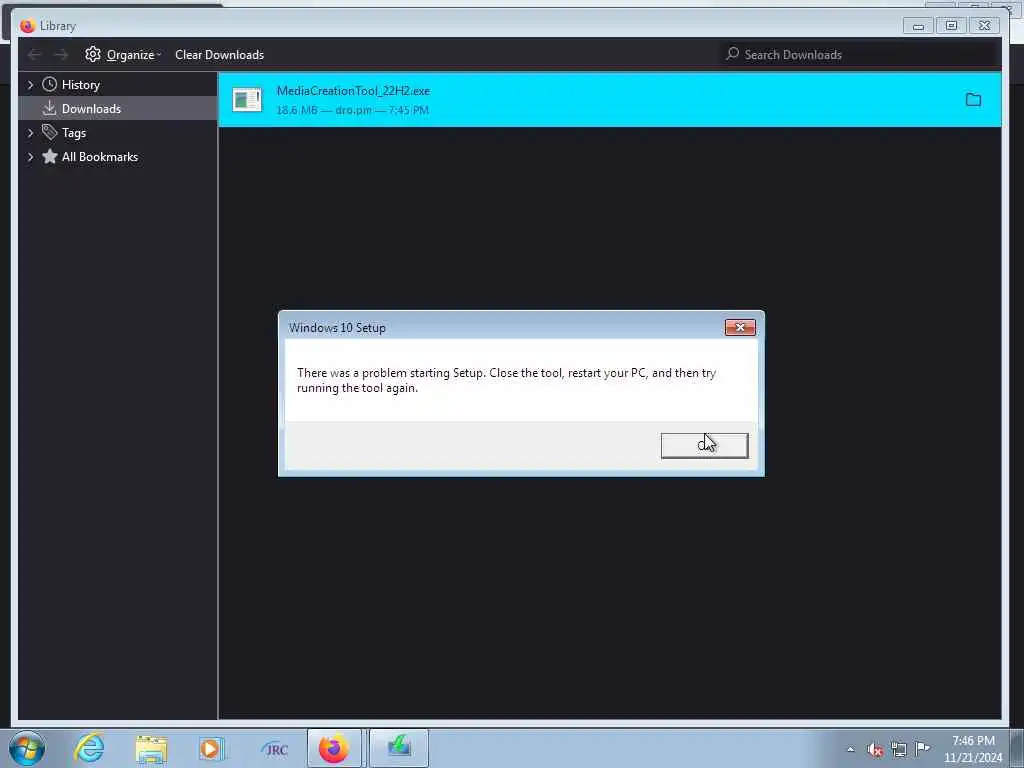Show hidden tray icons arrow

[x=850, y=750]
